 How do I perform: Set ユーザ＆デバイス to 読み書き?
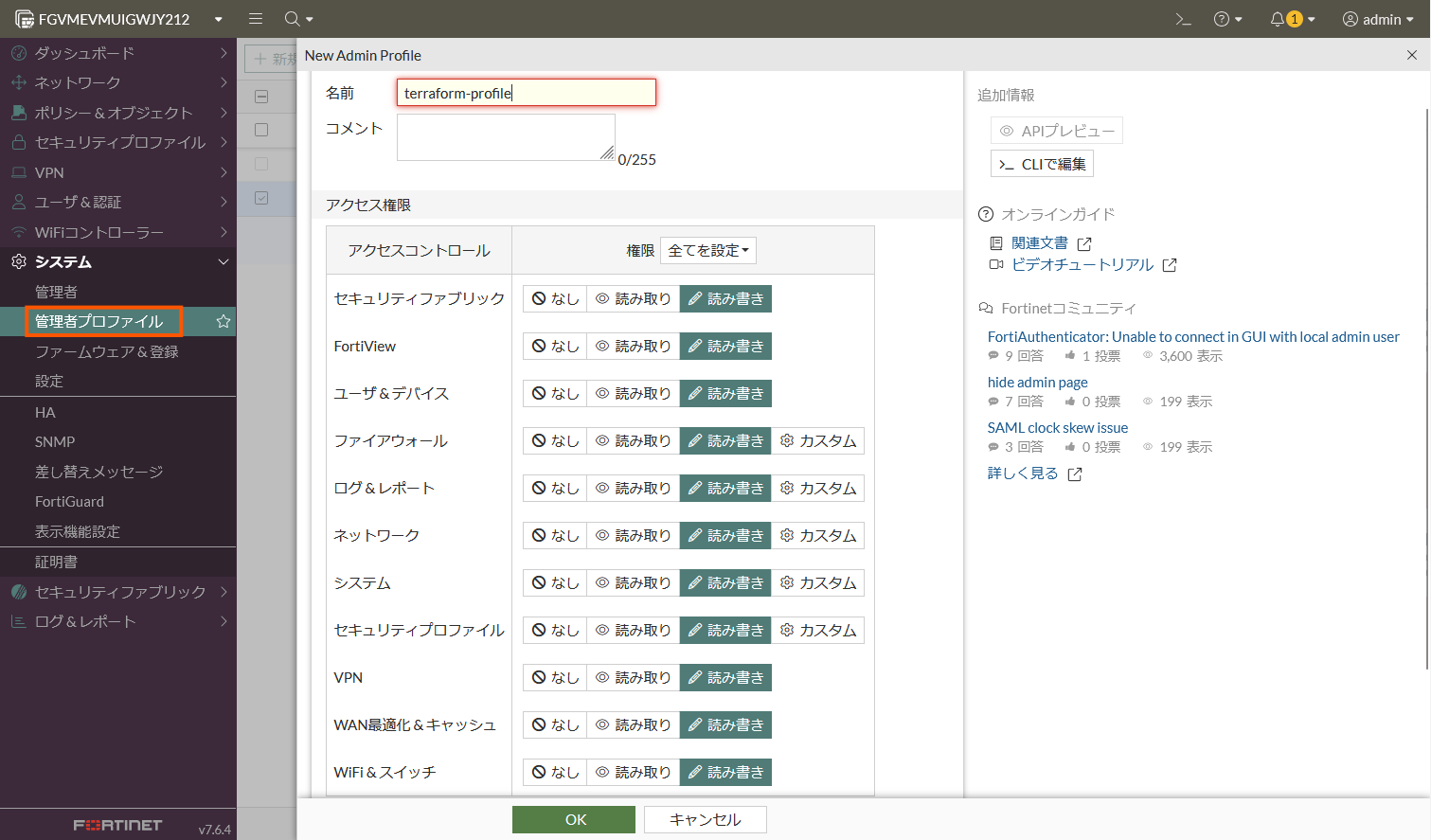coord(725,394)
